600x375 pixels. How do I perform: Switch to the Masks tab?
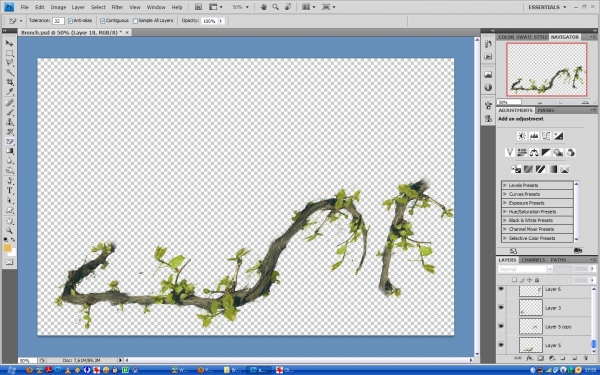(546, 110)
